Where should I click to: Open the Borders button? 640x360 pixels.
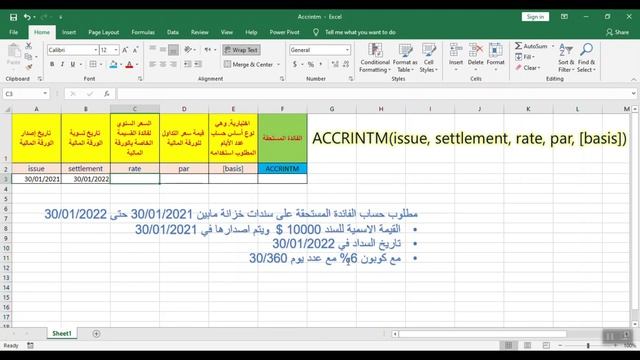[x=93, y=64]
